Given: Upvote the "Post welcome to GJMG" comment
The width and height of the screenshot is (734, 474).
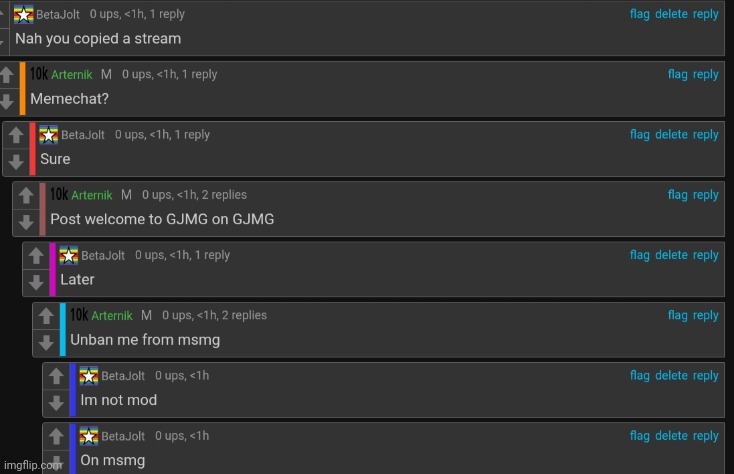Looking at the screenshot, I should click(26, 195).
